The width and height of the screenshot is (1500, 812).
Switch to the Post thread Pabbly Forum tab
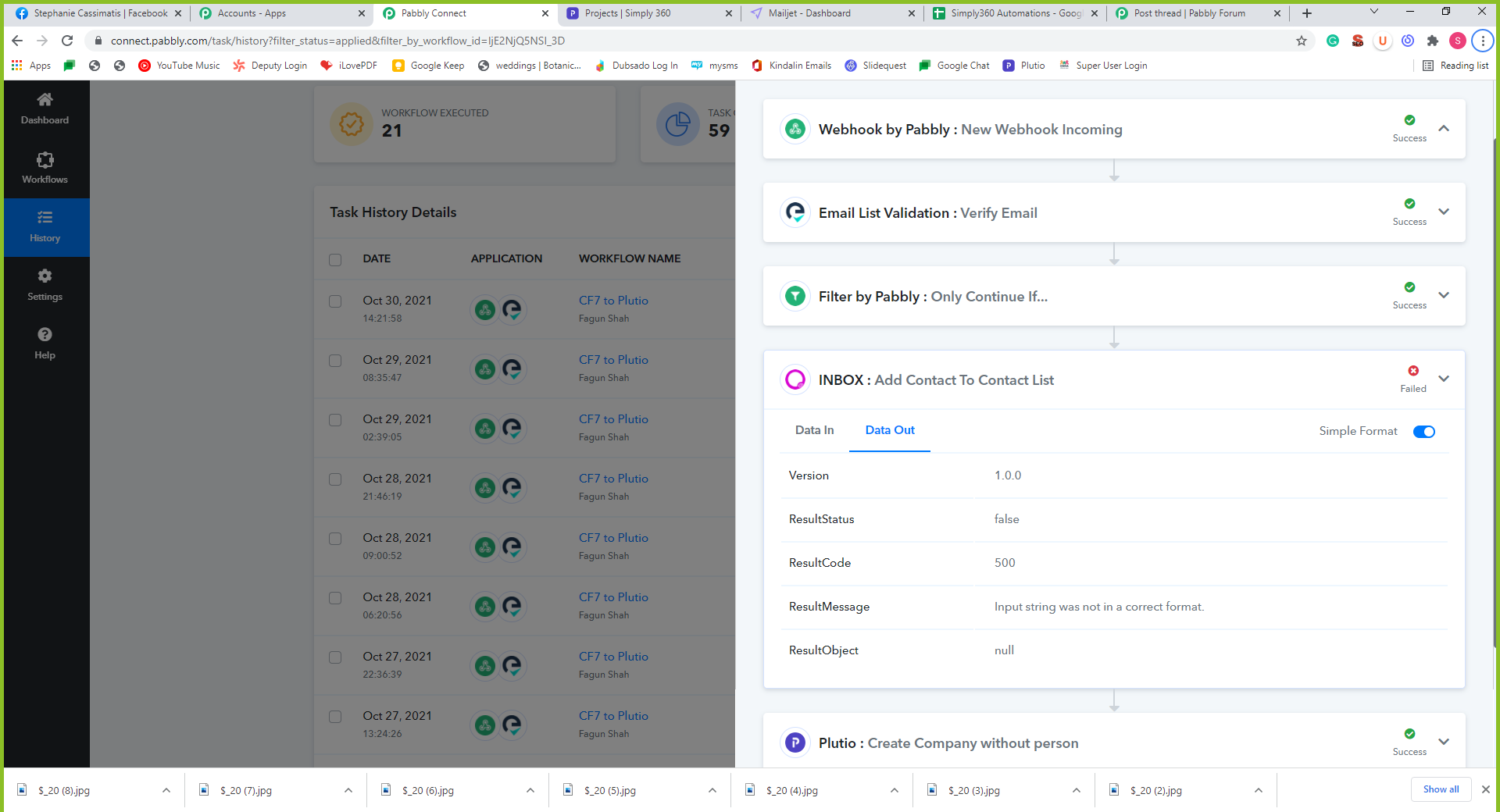[x=1198, y=13]
